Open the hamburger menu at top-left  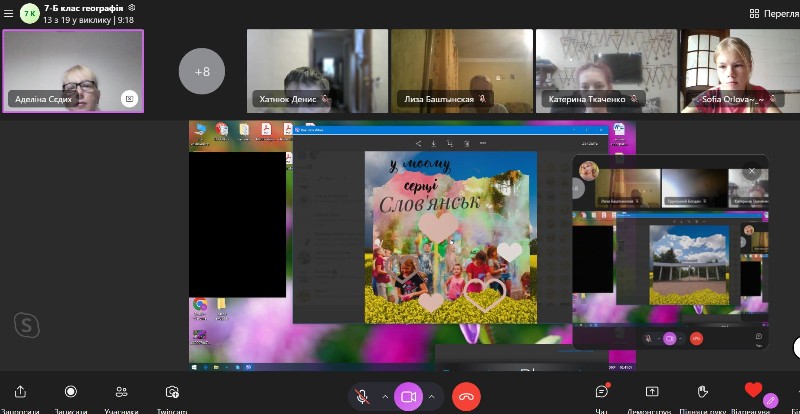[x=8, y=13]
